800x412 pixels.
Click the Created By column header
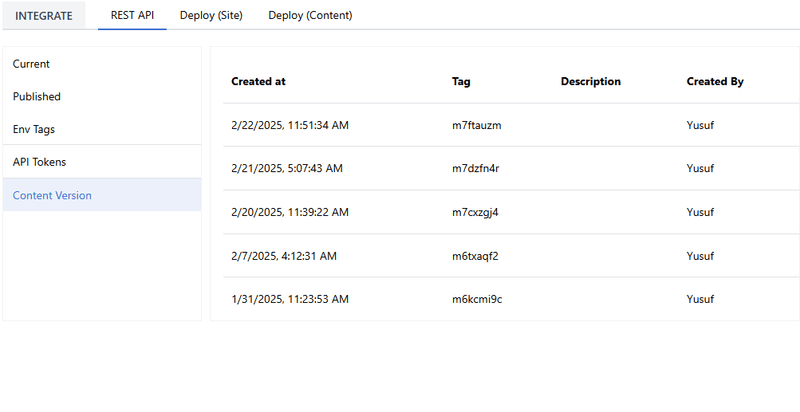[x=715, y=82]
